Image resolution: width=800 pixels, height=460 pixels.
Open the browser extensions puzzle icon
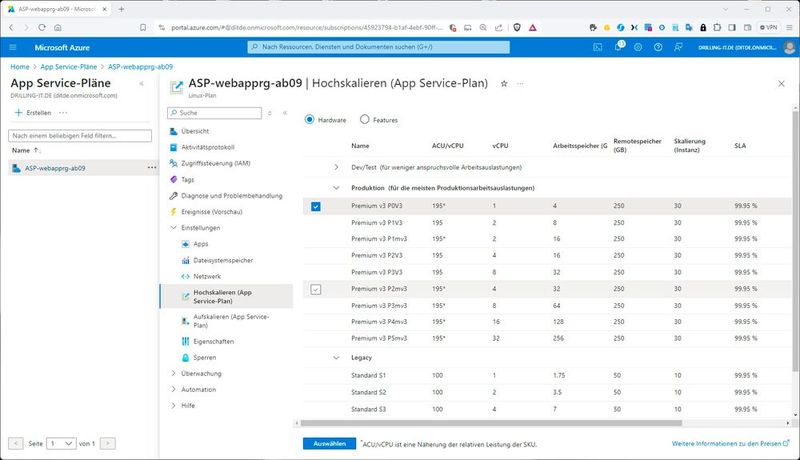click(717, 28)
